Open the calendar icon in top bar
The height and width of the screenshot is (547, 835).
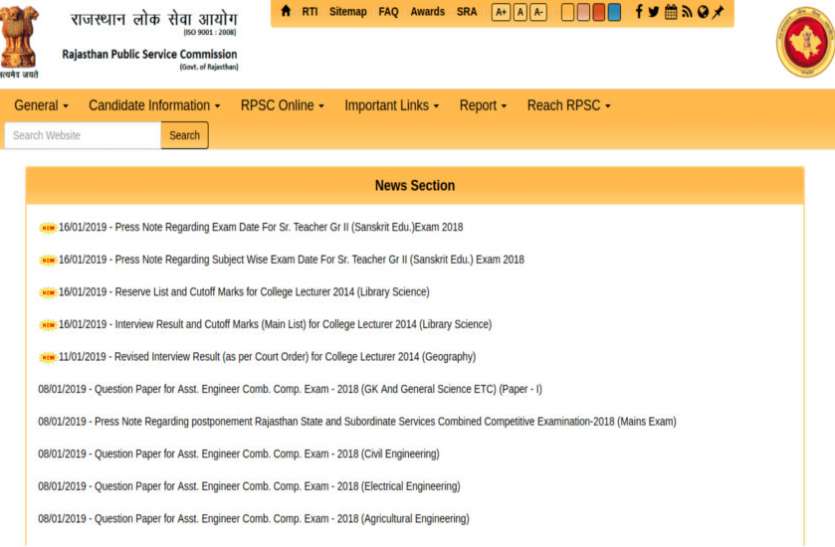point(671,11)
